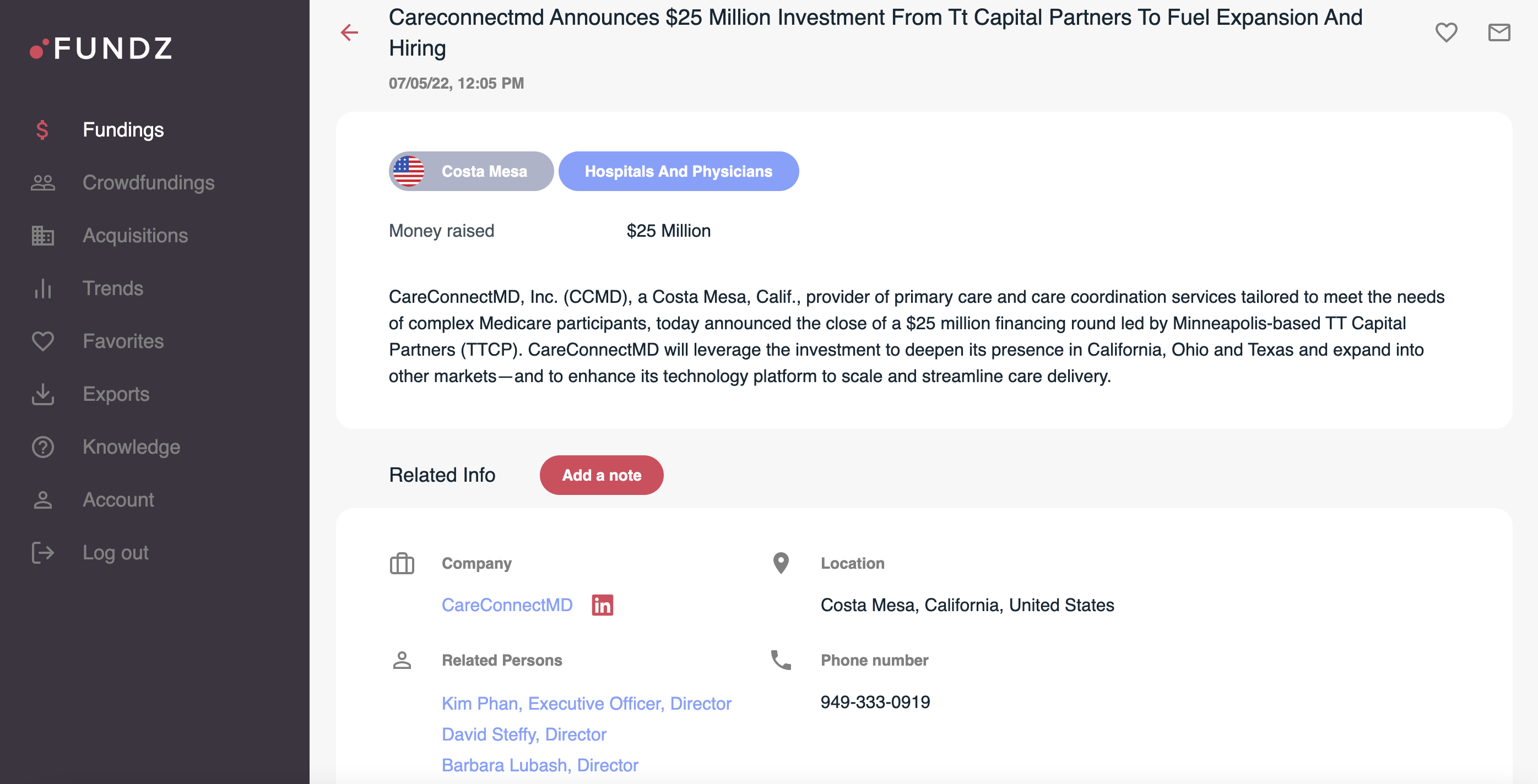The image size is (1538, 784).
Task: Click the Fundz logo
Action: pyautogui.click(x=101, y=48)
